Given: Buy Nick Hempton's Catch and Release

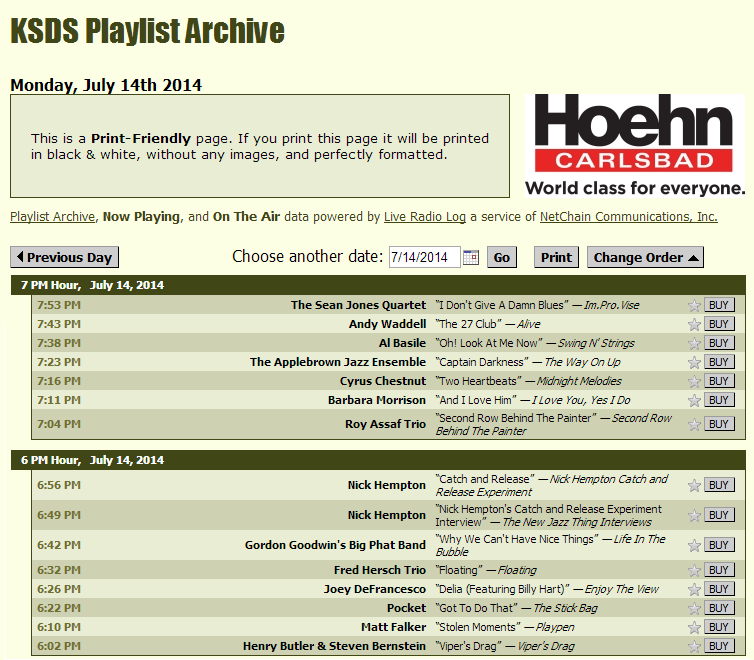Looking at the screenshot, I should (719, 485).
